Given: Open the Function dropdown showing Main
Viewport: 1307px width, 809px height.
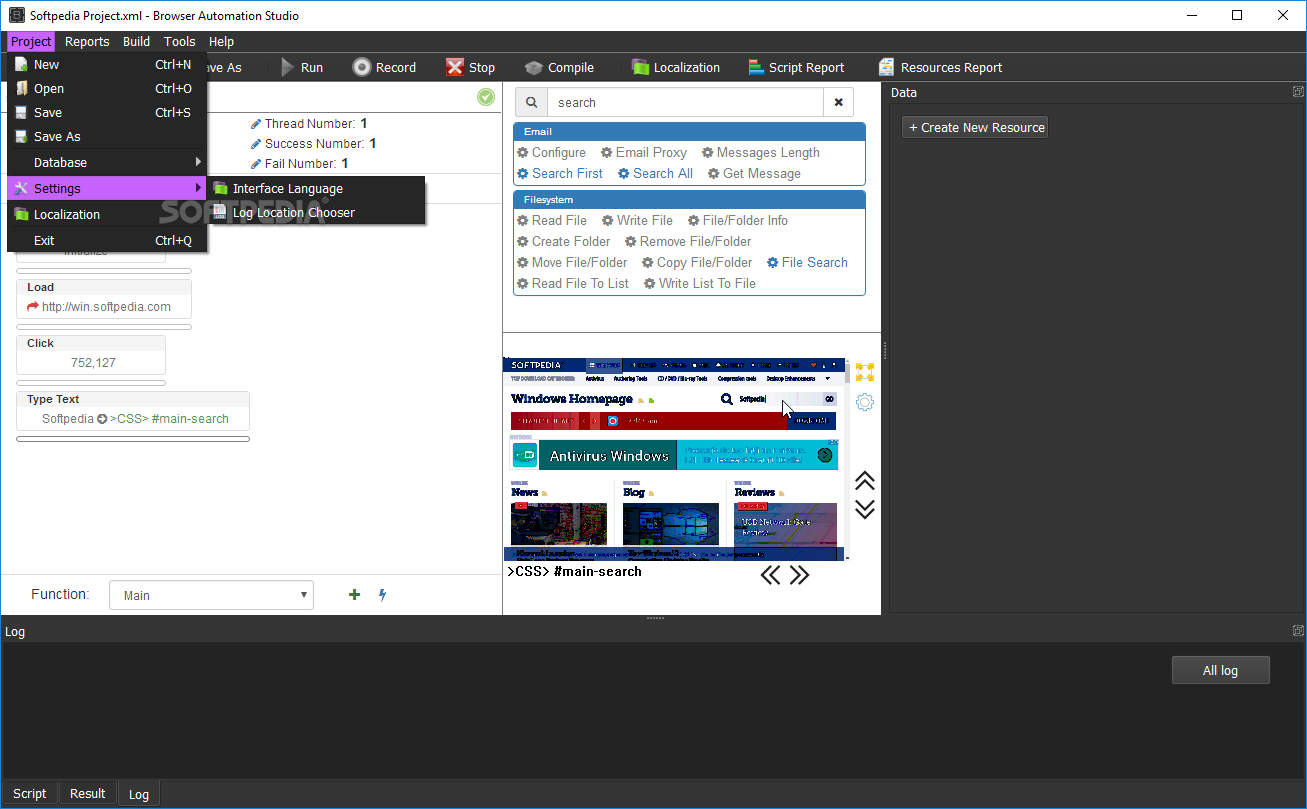Looking at the screenshot, I should (x=211, y=595).
